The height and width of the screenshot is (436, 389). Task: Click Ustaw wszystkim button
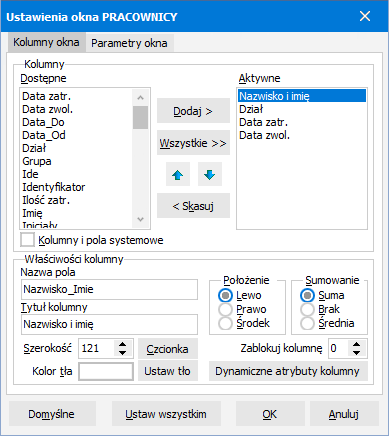[166, 414]
